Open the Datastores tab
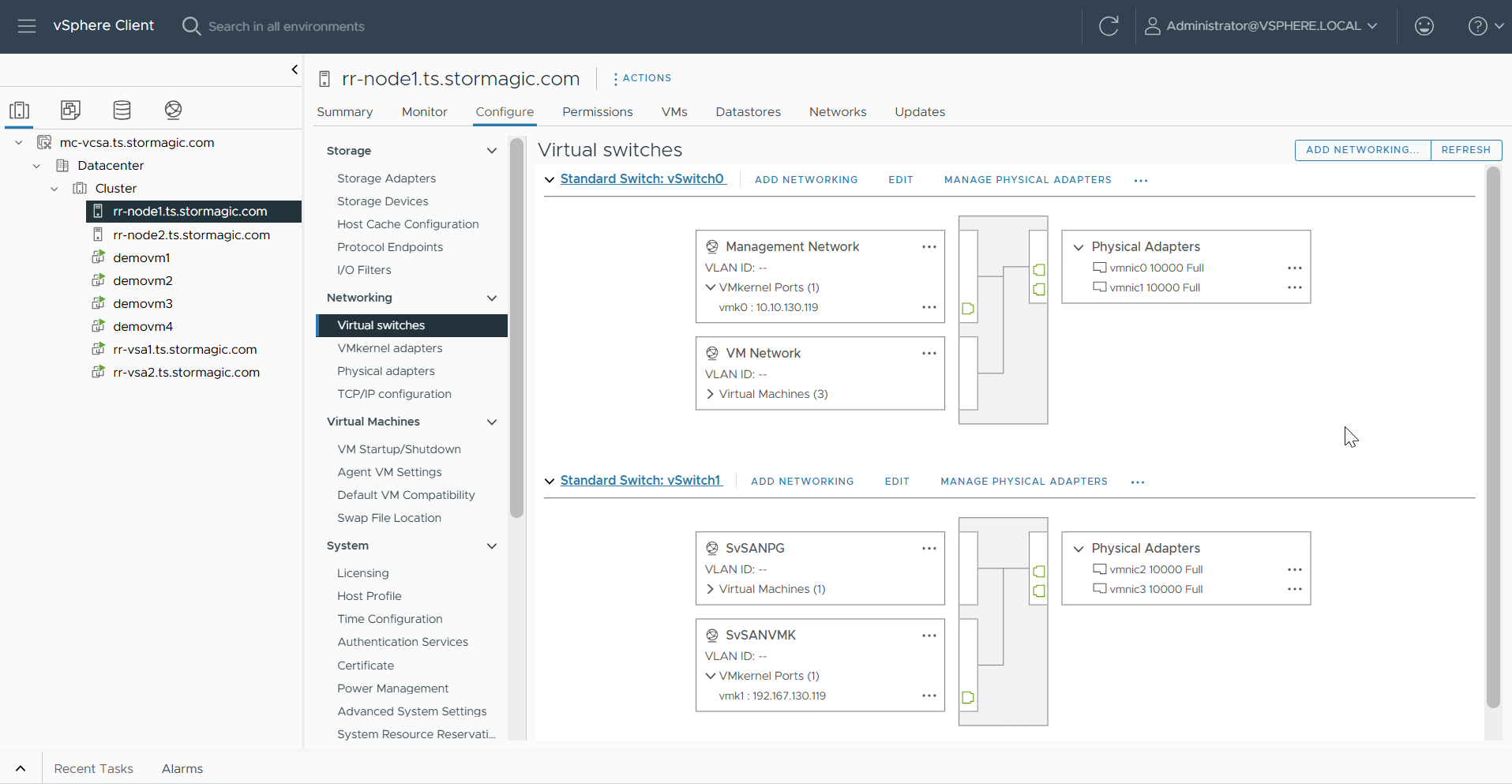Screen dimensions: 1512x784 [x=748, y=112]
